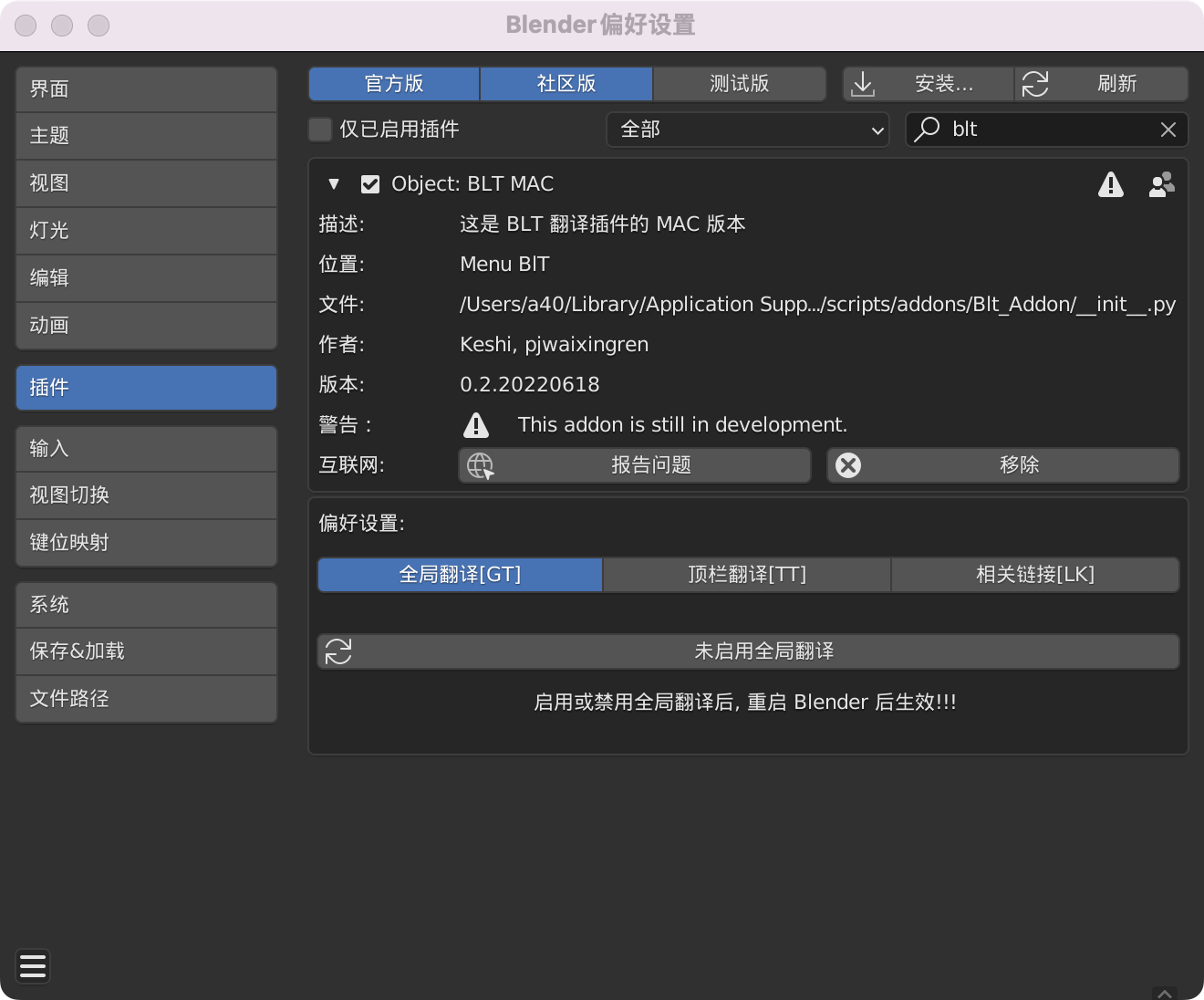The width and height of the screenshot is (1204, 1000).
Task: Click the author text Keshi, pjwaixingren
Action: coord(555,345)
